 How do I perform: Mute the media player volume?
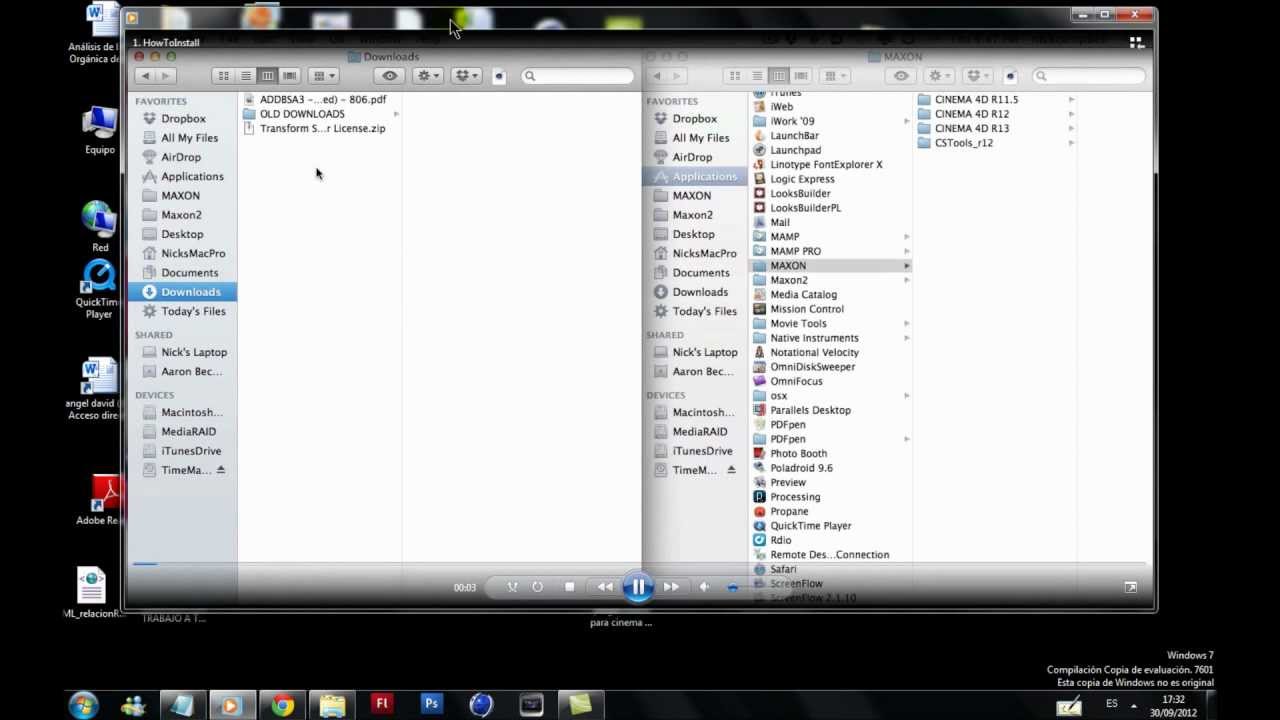[x=704, y=587]
